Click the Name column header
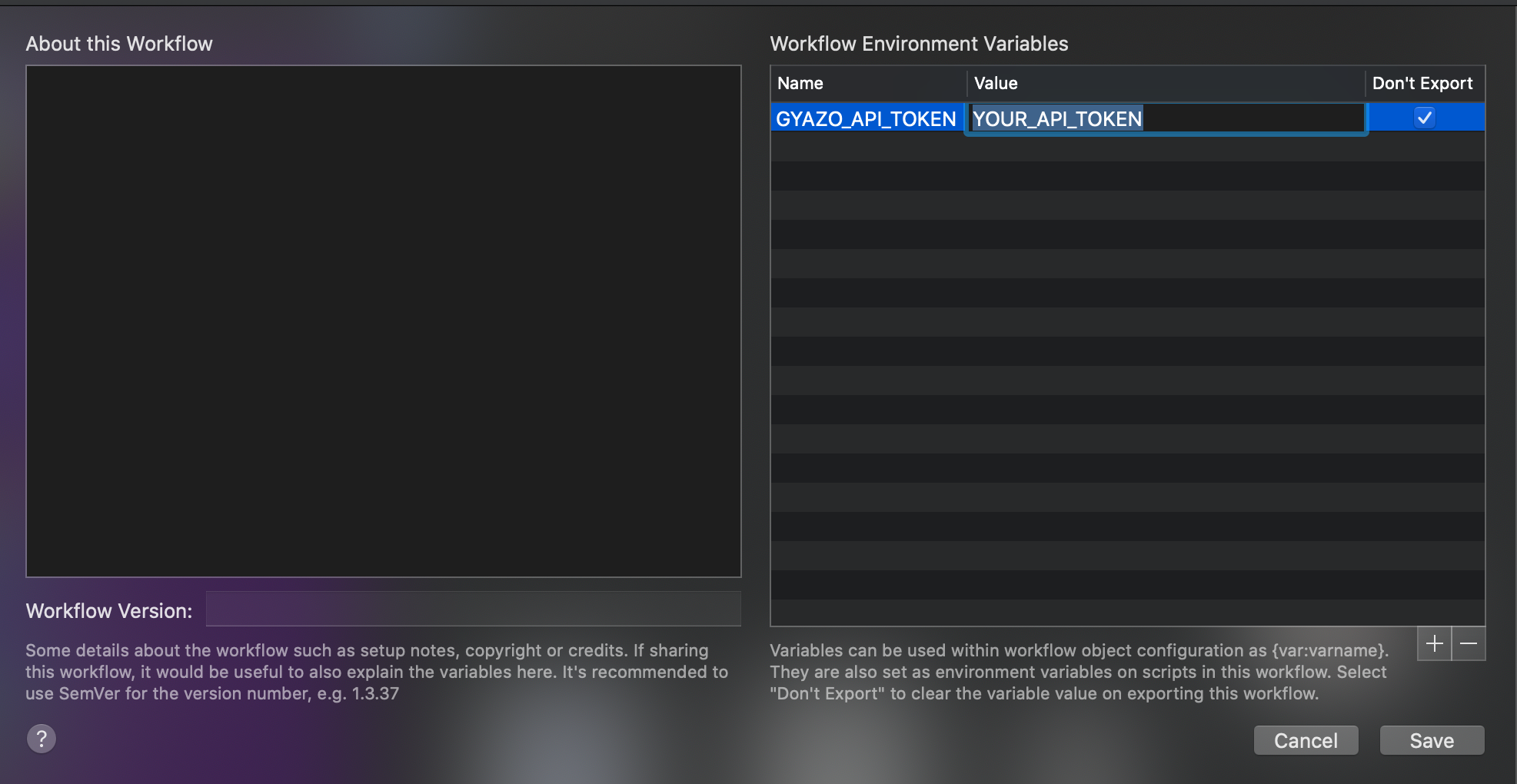1517x784 pixels. click(x=869, y=83)
